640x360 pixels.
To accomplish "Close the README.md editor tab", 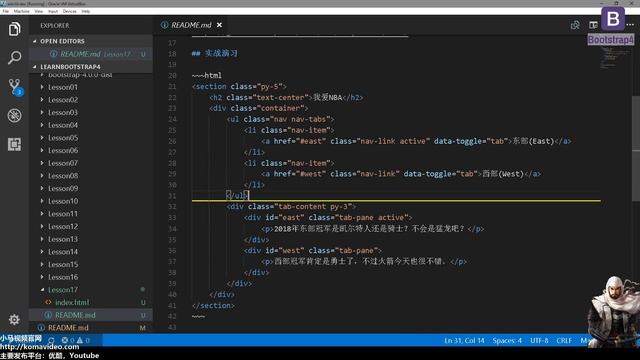I will 219,25.
